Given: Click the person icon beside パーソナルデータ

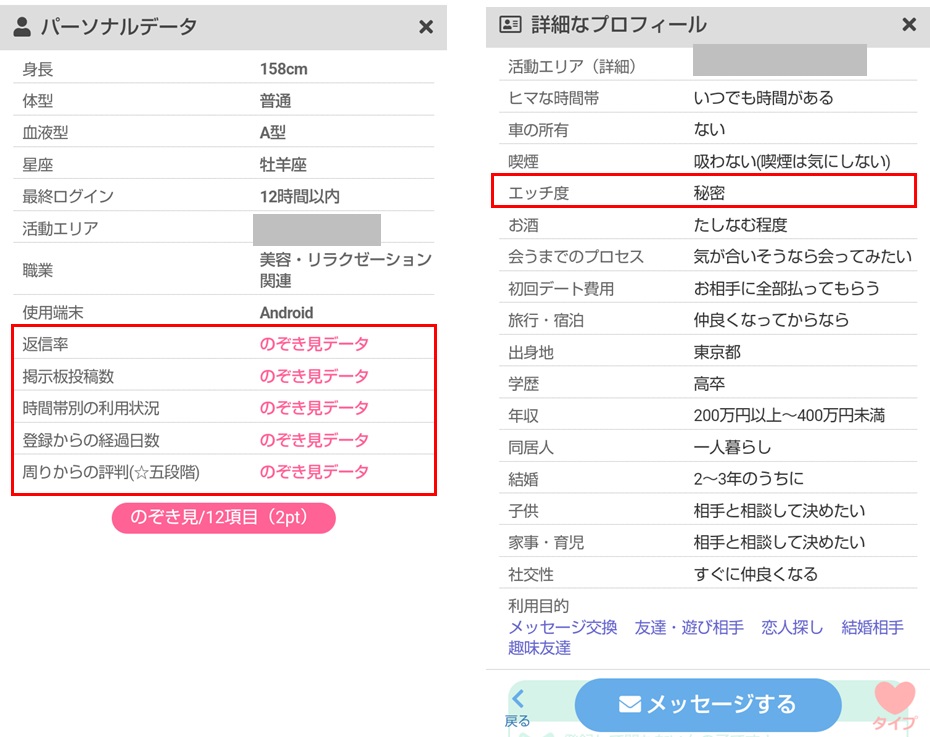Looking at the screenshot, I should tap(22, 27).
